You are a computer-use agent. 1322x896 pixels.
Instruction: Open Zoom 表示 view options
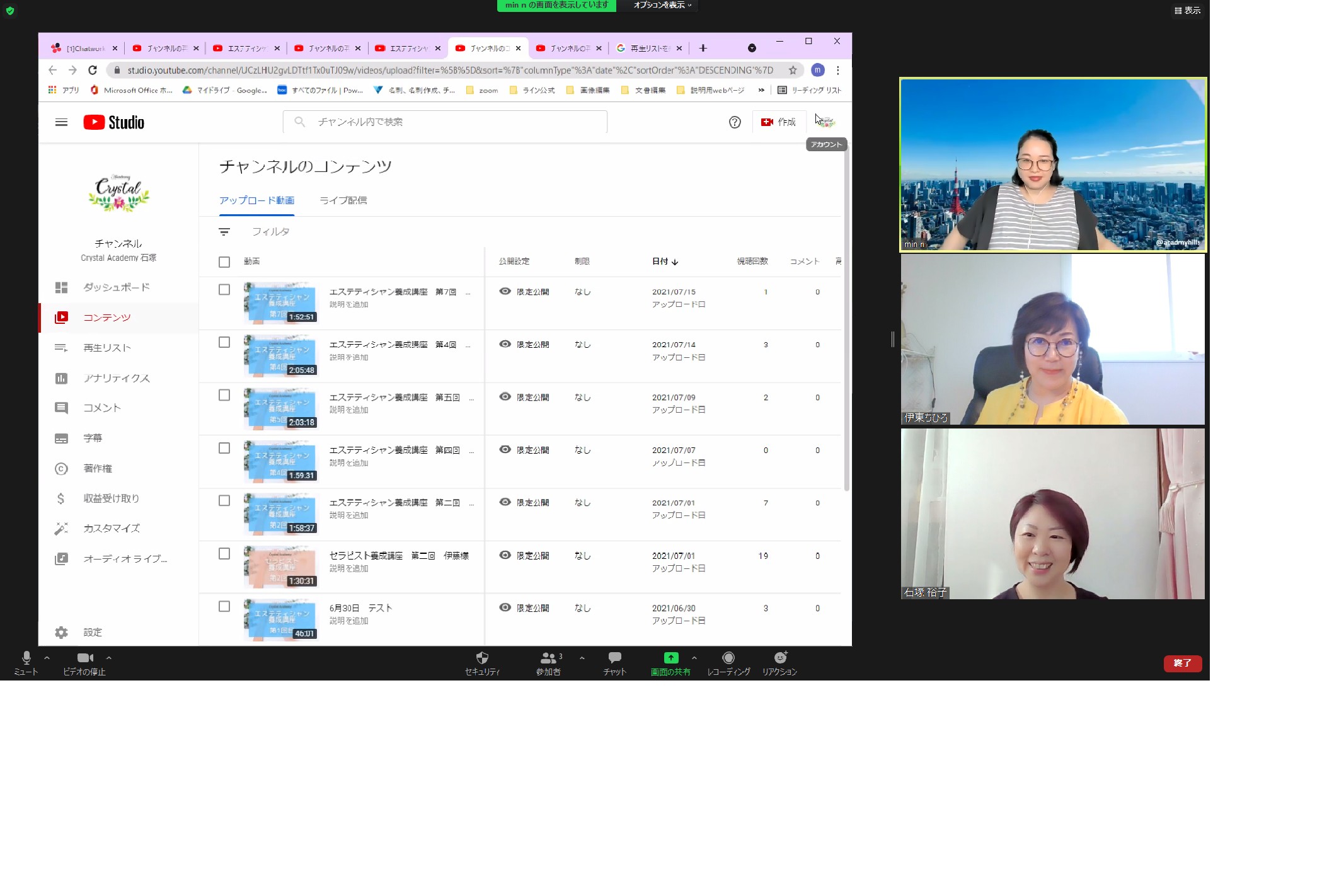(x=1187, y=10)
